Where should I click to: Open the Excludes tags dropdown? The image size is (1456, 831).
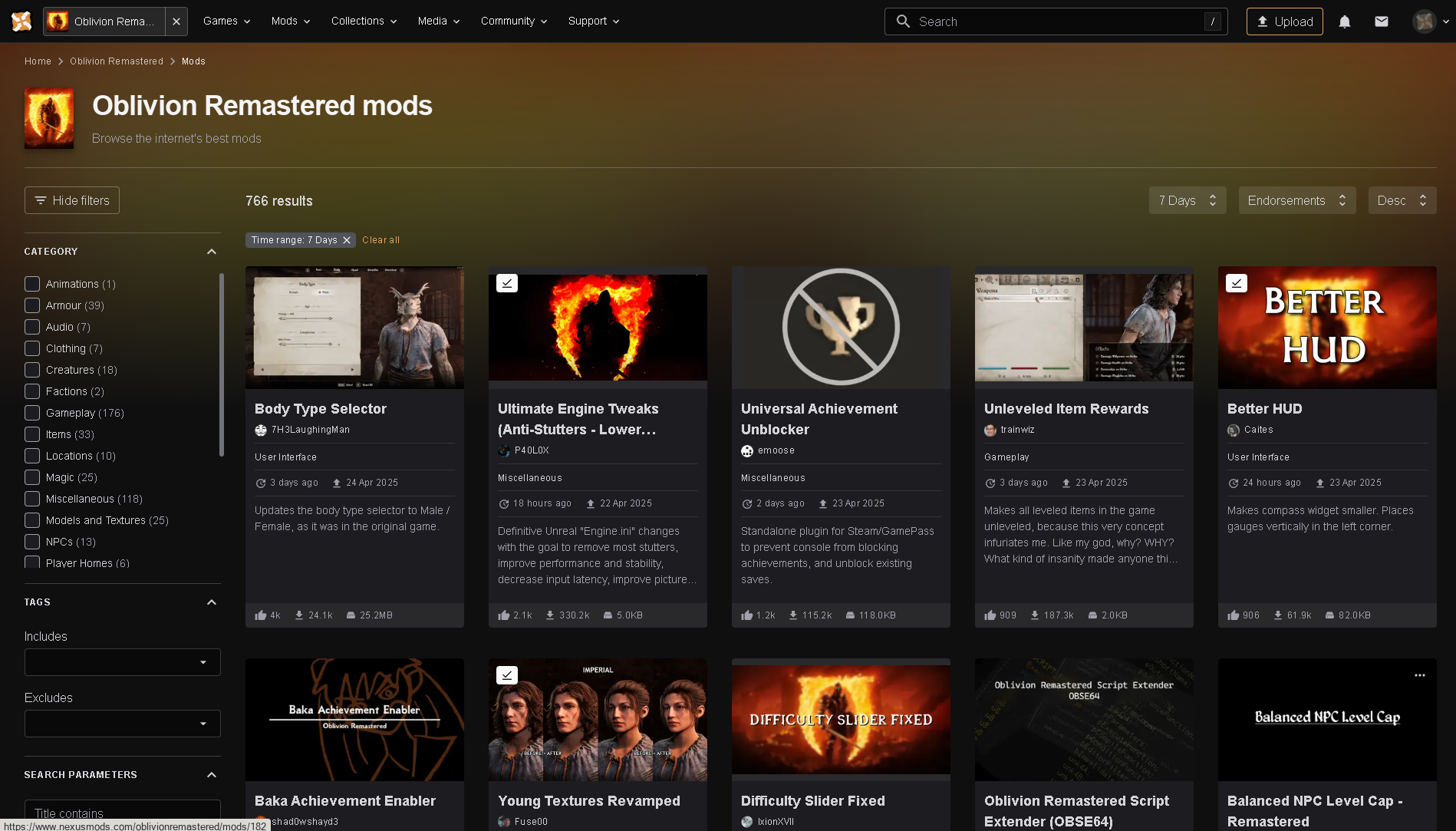tap(123, 724)
